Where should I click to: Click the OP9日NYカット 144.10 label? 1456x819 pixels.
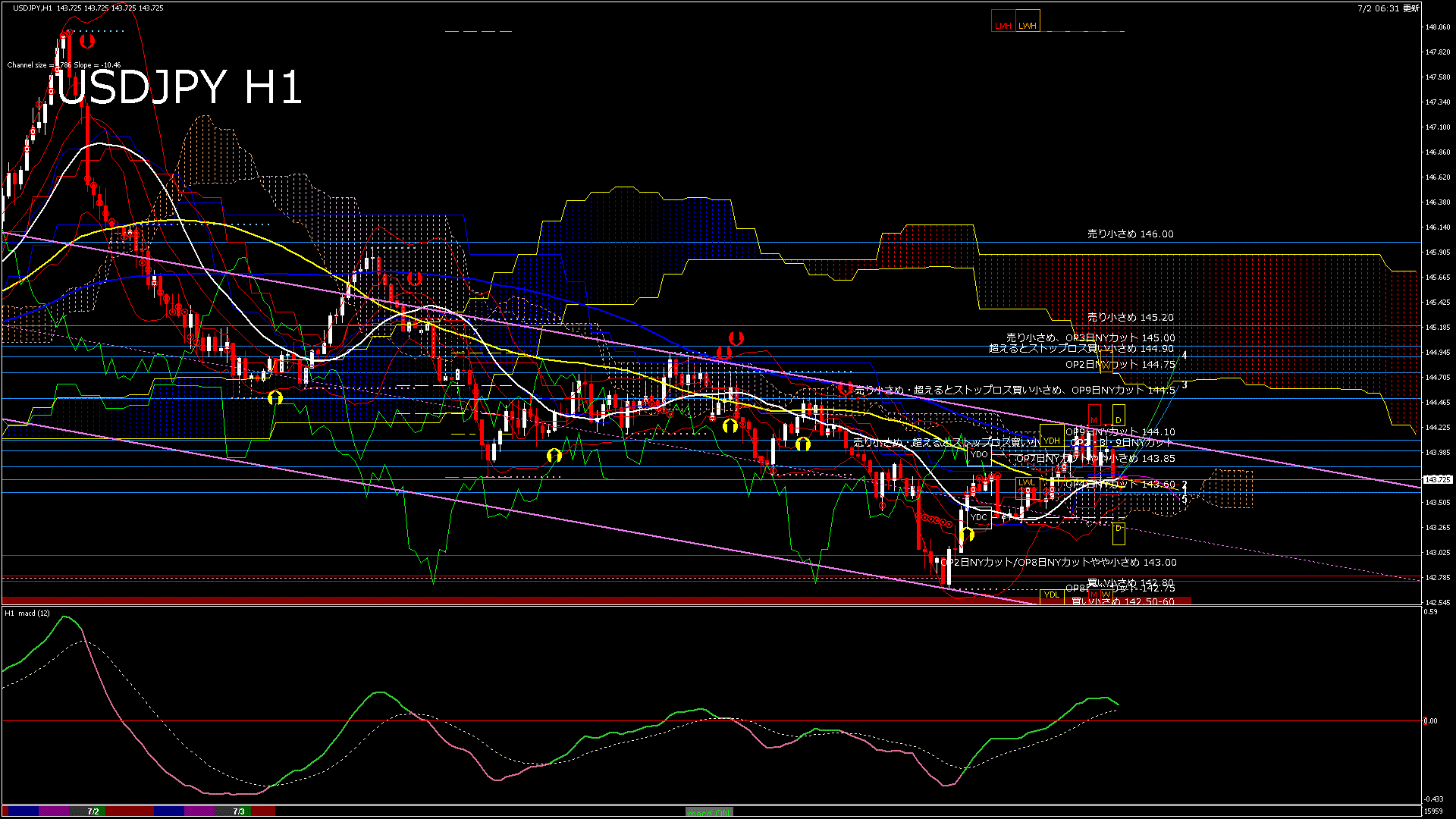point(1120,432)
